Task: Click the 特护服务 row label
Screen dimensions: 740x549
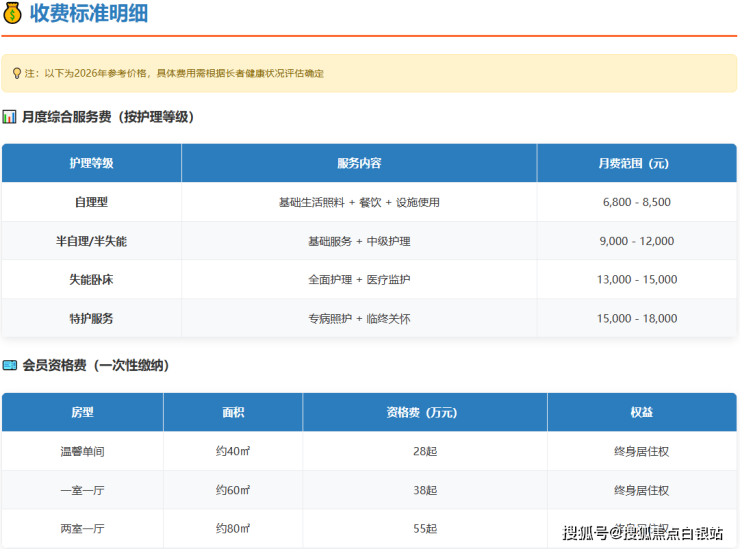Action: pyautogui.click(x=91, y=319)
